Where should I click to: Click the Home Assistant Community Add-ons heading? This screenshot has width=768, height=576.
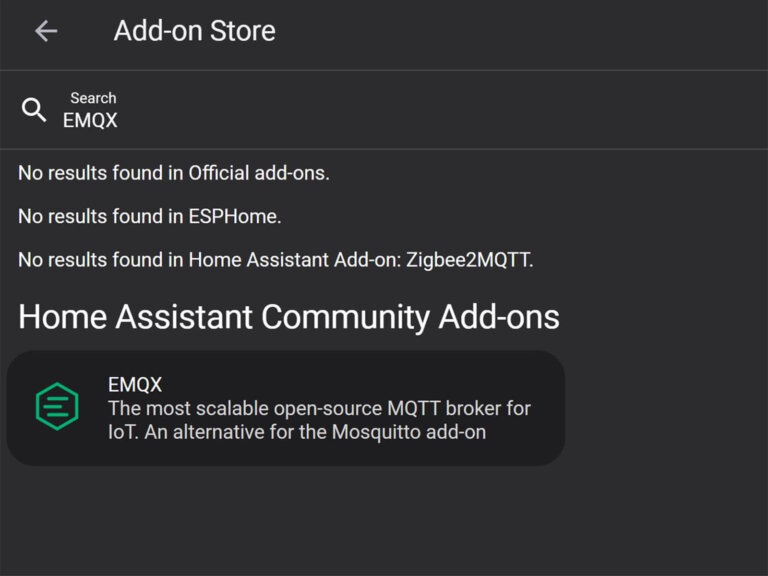click(289, 317)
